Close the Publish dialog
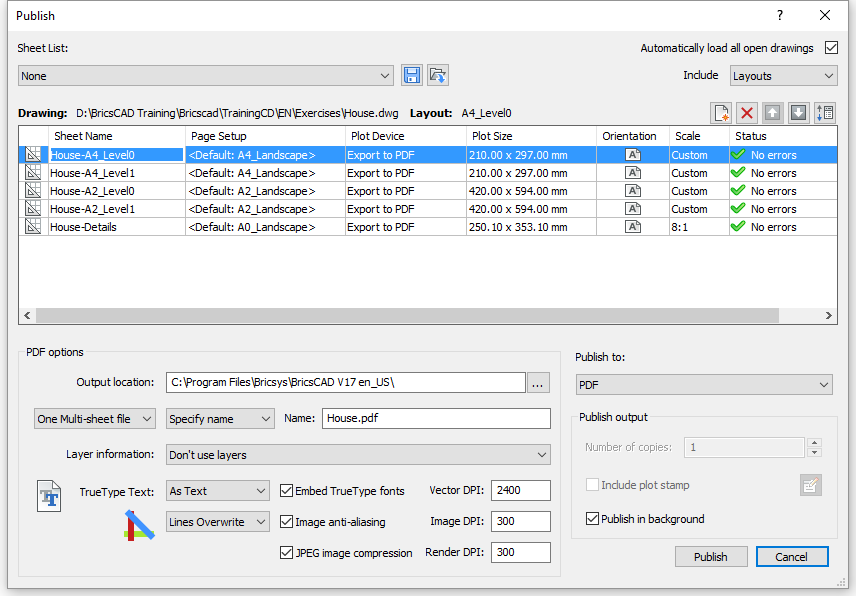Image resolution: width=856 pixels, height=596 pixels. [x=825, y=15]
